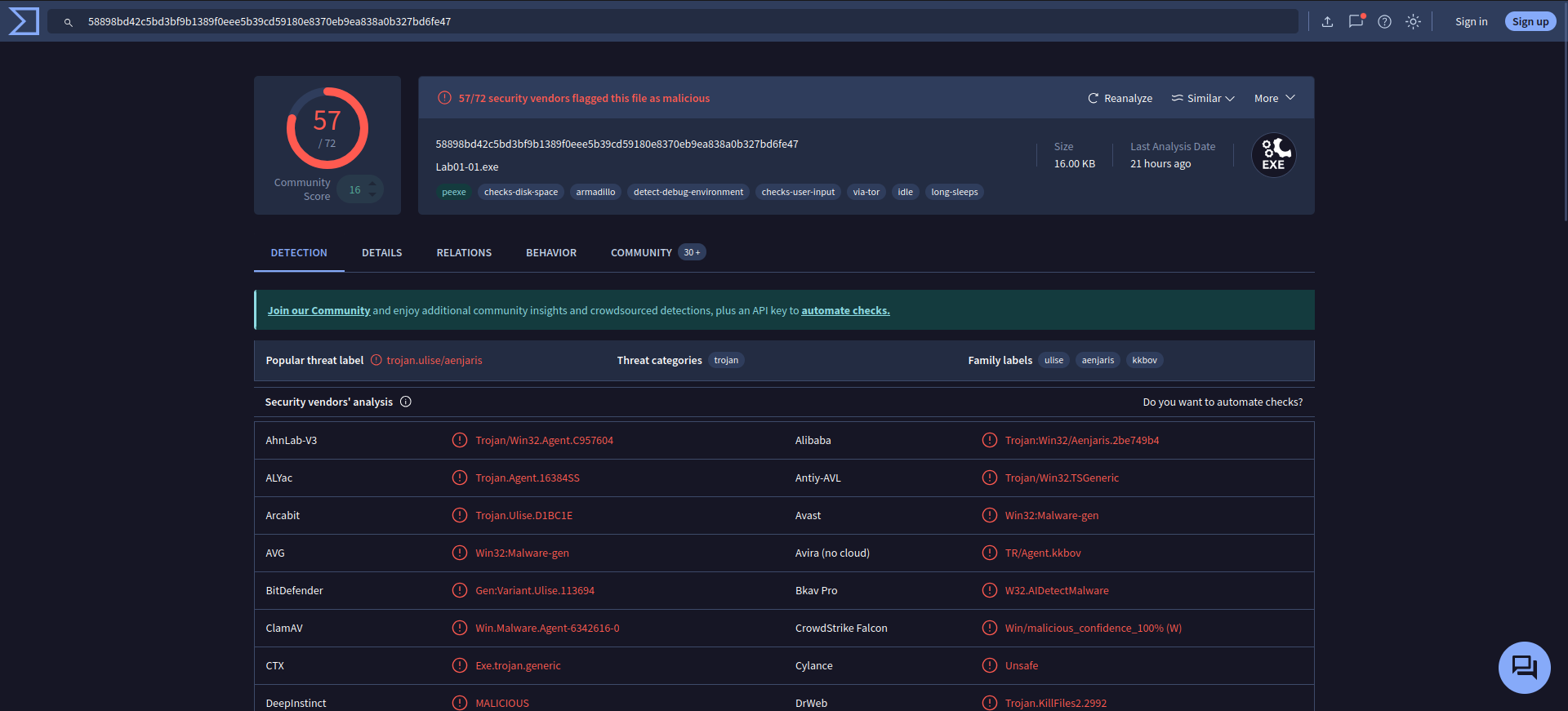Click the alert icon in Arcabit row
This screenshot has height=711, width=1568.
pos(460,515)
